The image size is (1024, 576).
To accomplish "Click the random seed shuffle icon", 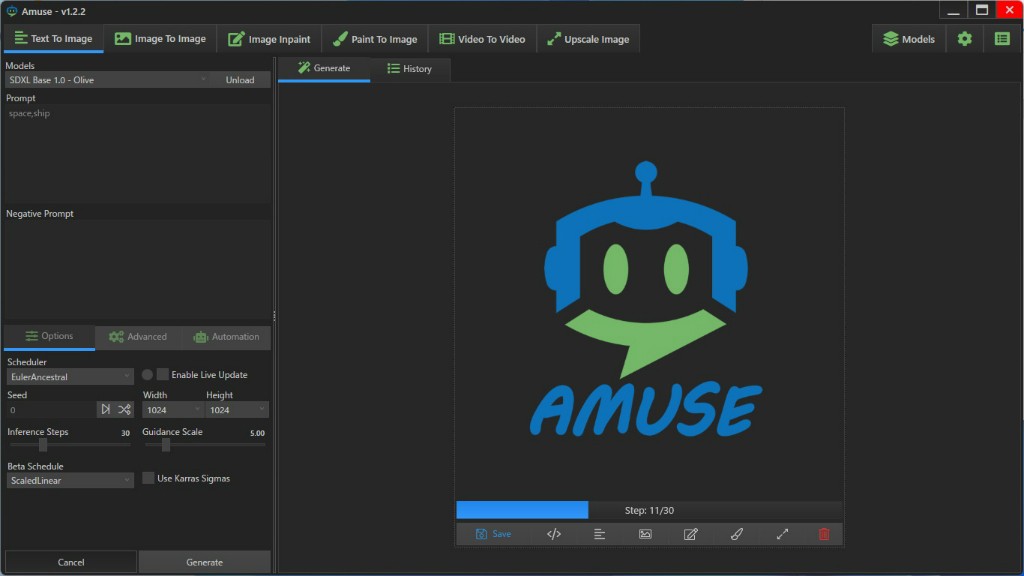I will pyautogui.click(x=124, y=410).
